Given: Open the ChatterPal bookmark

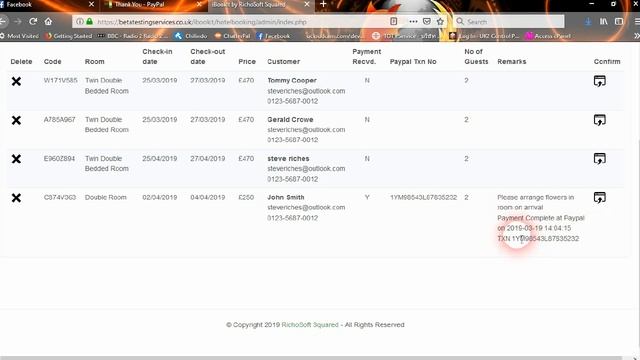Looking at the screenshot, I should pos(232,36).
